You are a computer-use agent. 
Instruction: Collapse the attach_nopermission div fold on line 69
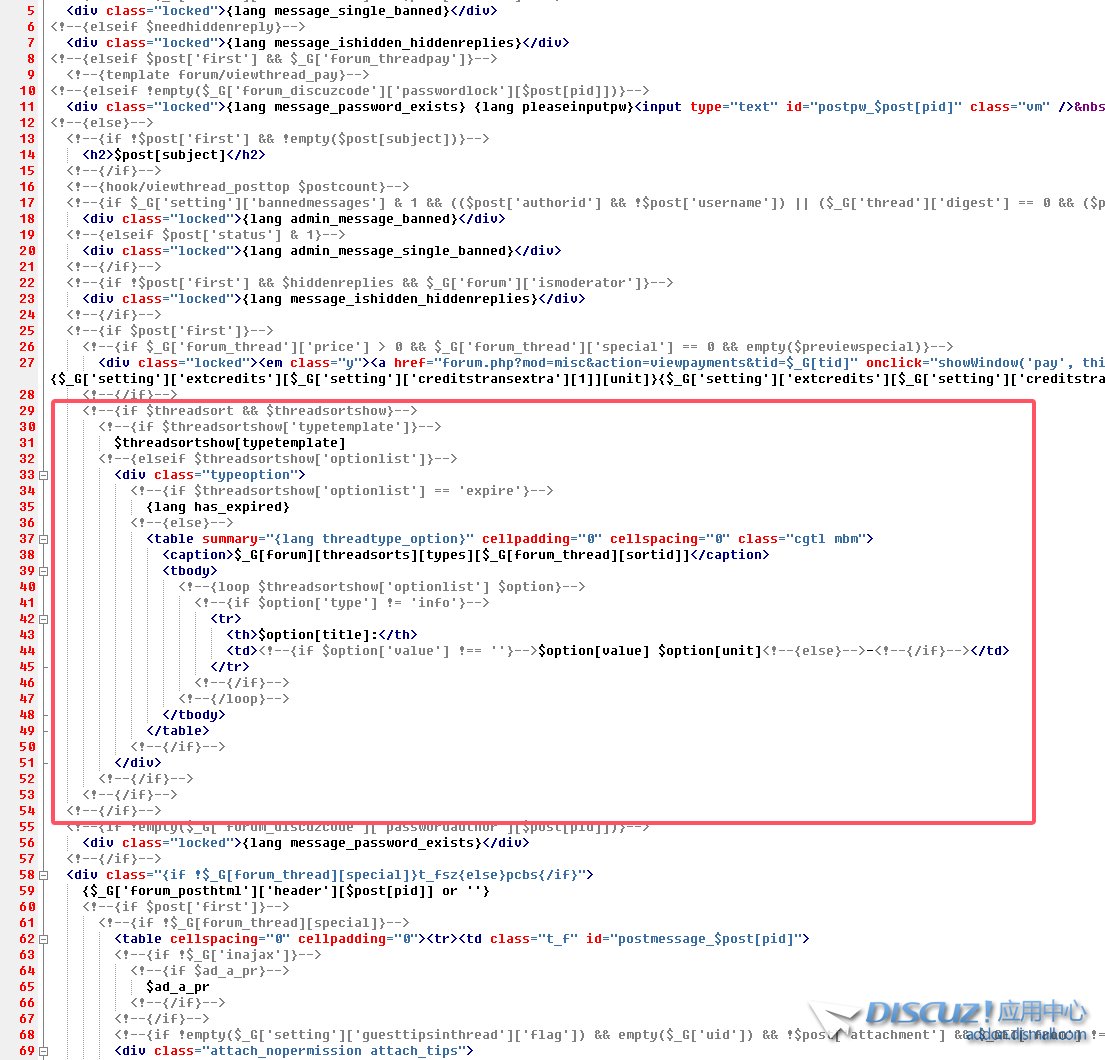(x=43, y=1051)
